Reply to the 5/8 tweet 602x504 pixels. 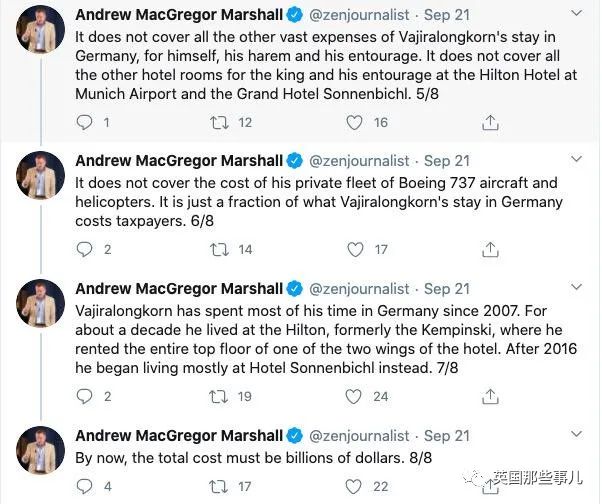click(85, 122)
